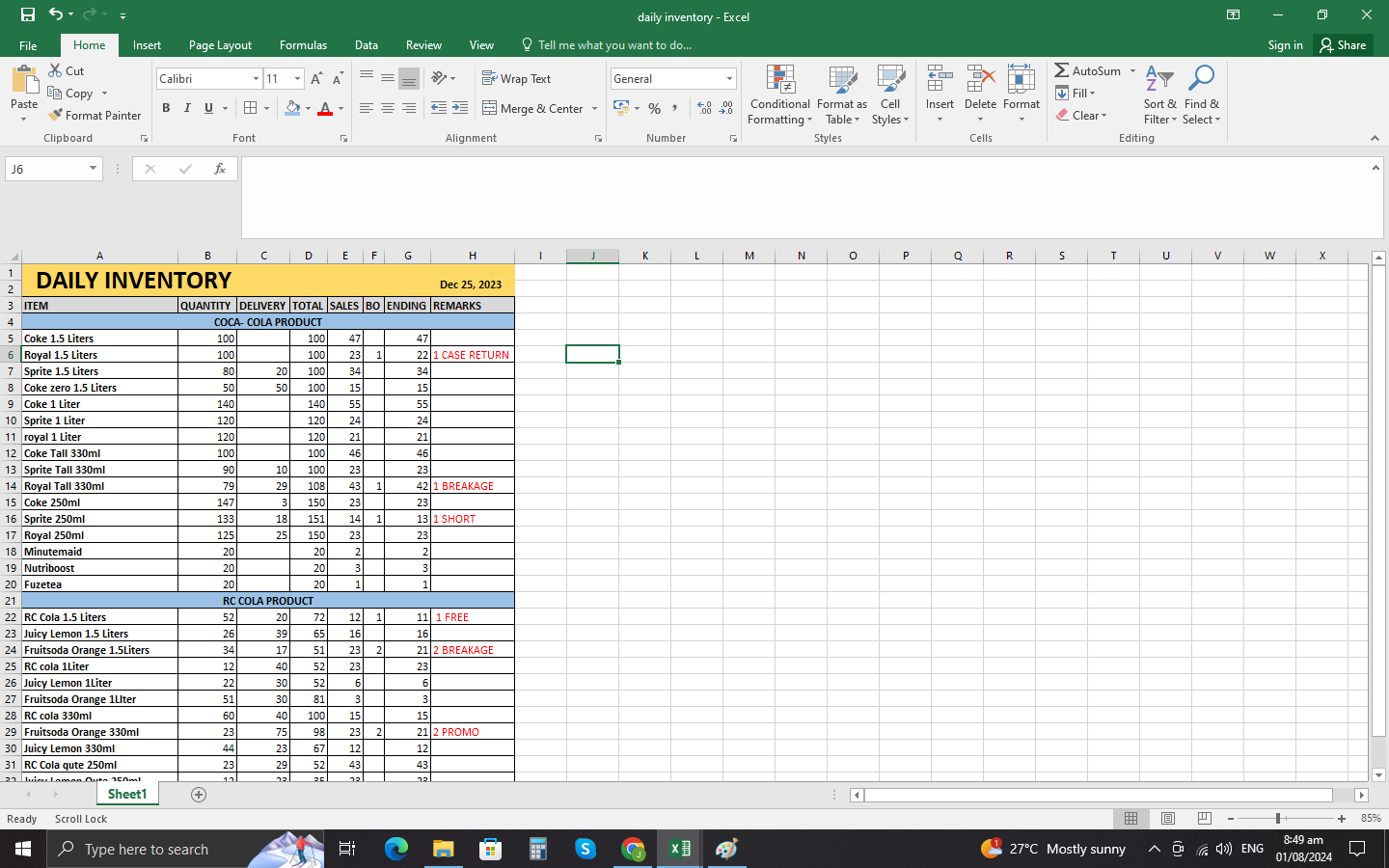Click the Share button
Viewport: 1389px width, 868px height.
point(1343,45)
